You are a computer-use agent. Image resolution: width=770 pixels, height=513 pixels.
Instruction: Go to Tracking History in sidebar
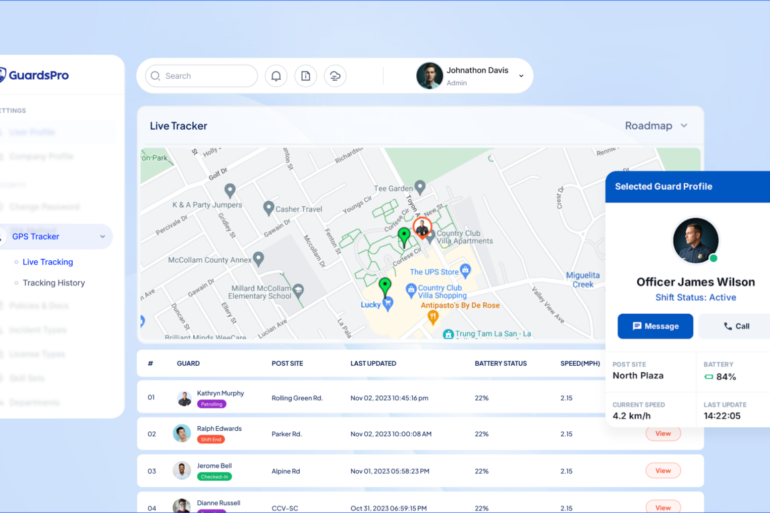54,283
